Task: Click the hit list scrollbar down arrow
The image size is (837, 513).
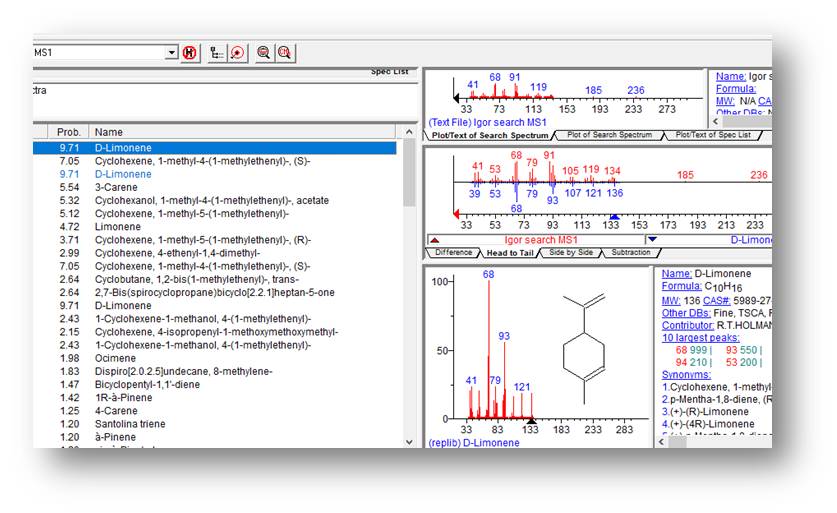Action: pos(409,442)
